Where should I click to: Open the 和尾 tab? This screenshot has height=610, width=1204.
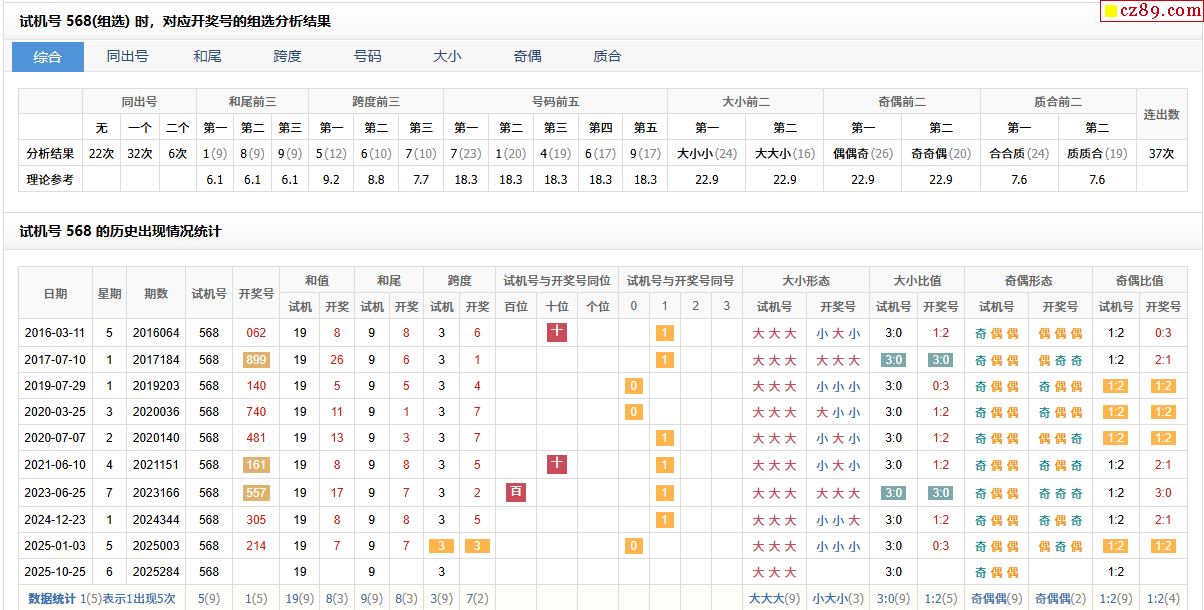(x=207, y=56)
